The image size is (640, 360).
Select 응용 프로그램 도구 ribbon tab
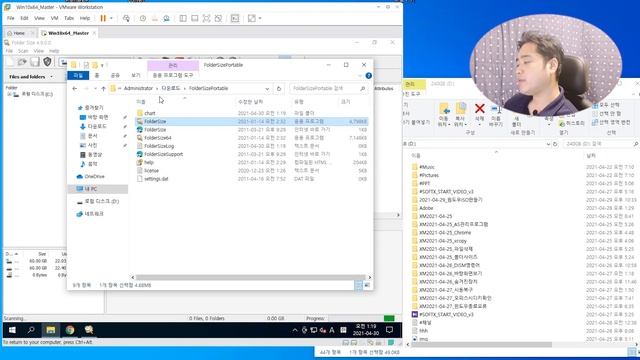click(x=173, y=76)
